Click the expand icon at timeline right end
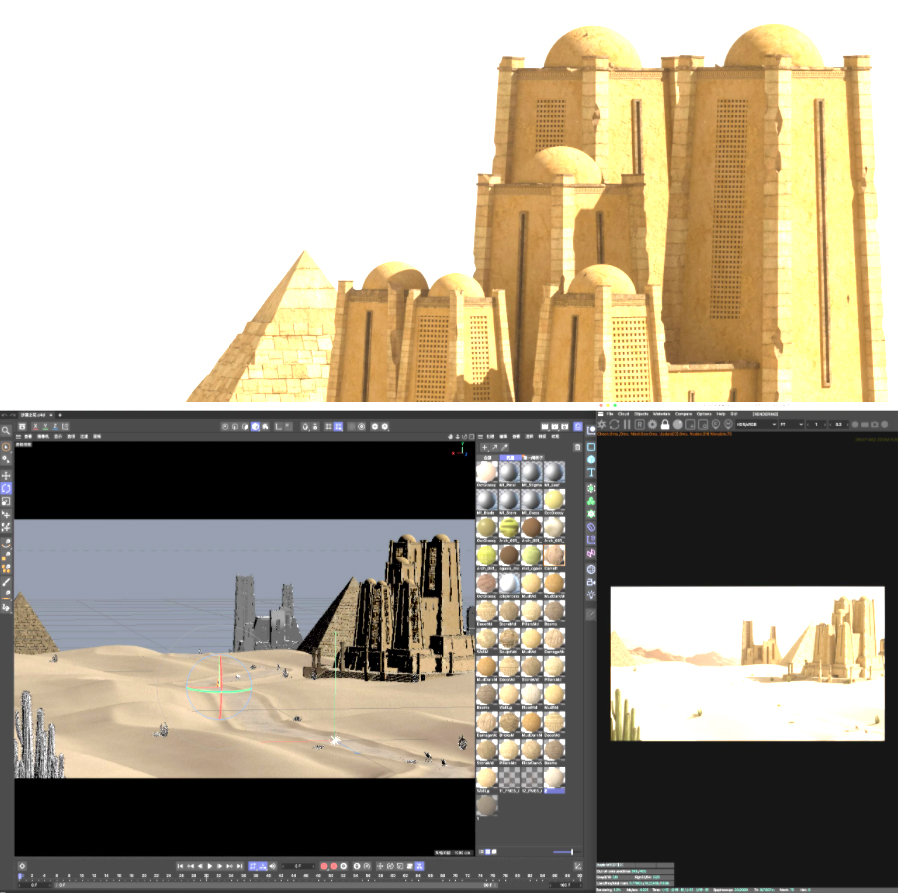 578,866
